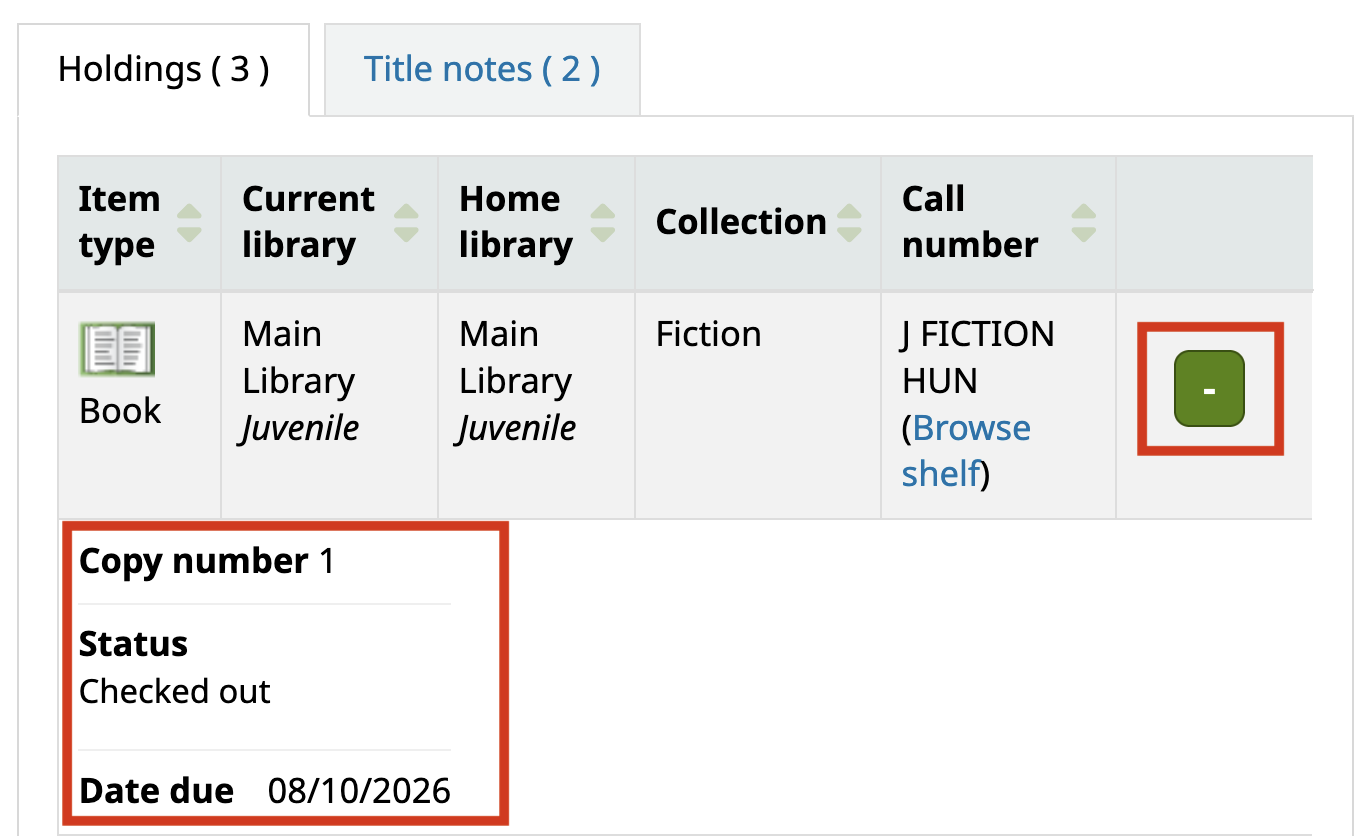1366x836 pixels.
Task: Click the Item type sort arrows
Action: 189,222
